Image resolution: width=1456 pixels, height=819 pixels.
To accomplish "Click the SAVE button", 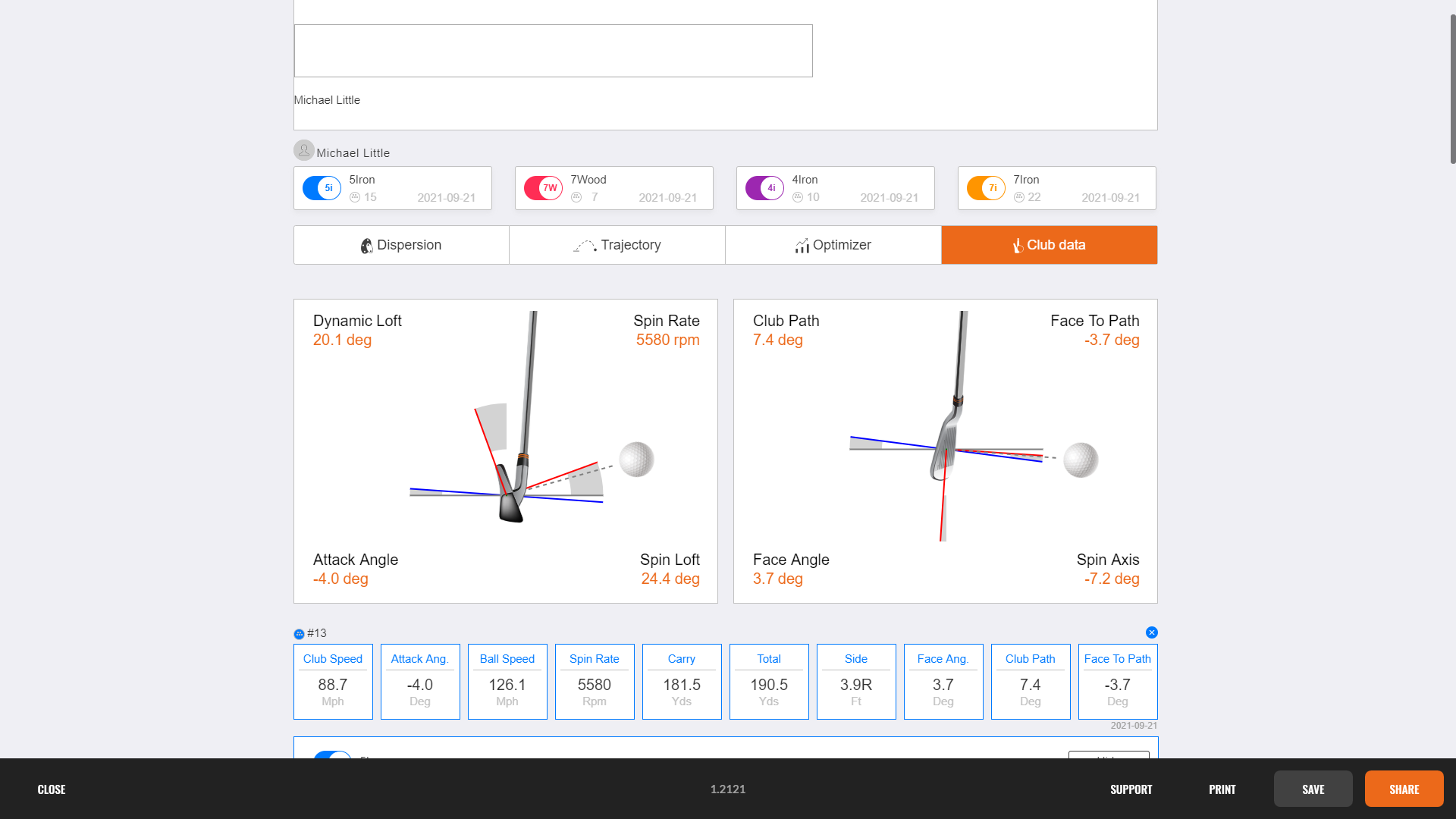I will pyautogui.click(x=1313, y=789).
